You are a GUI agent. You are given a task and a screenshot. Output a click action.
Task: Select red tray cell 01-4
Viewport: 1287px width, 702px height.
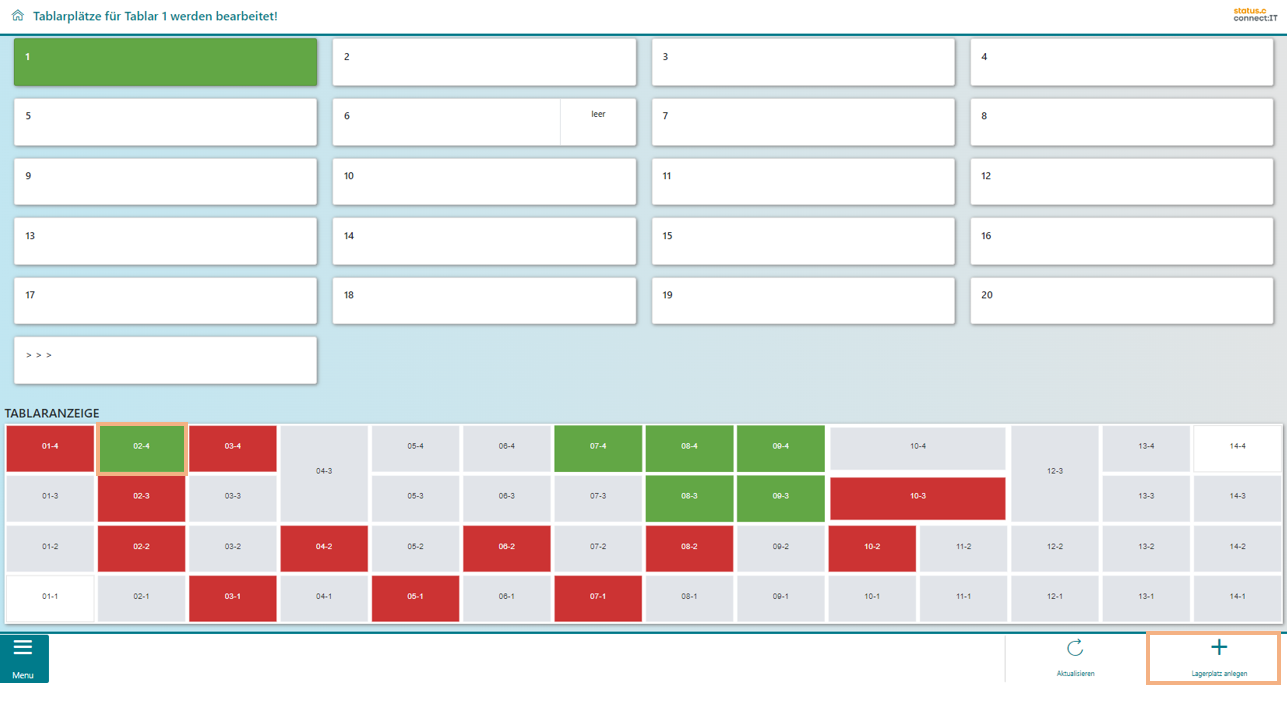(x=50, y=447)
